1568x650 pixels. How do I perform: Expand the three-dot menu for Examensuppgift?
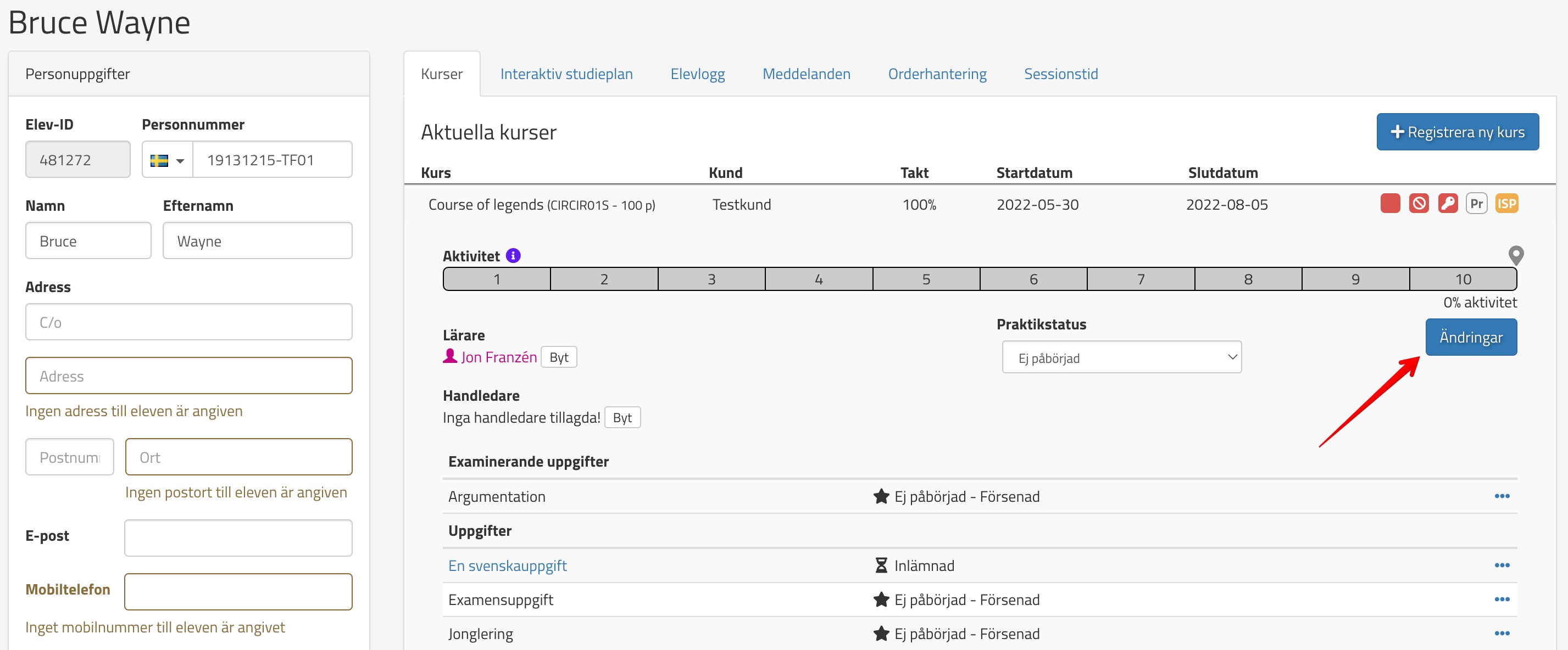tap(1501, 599)
